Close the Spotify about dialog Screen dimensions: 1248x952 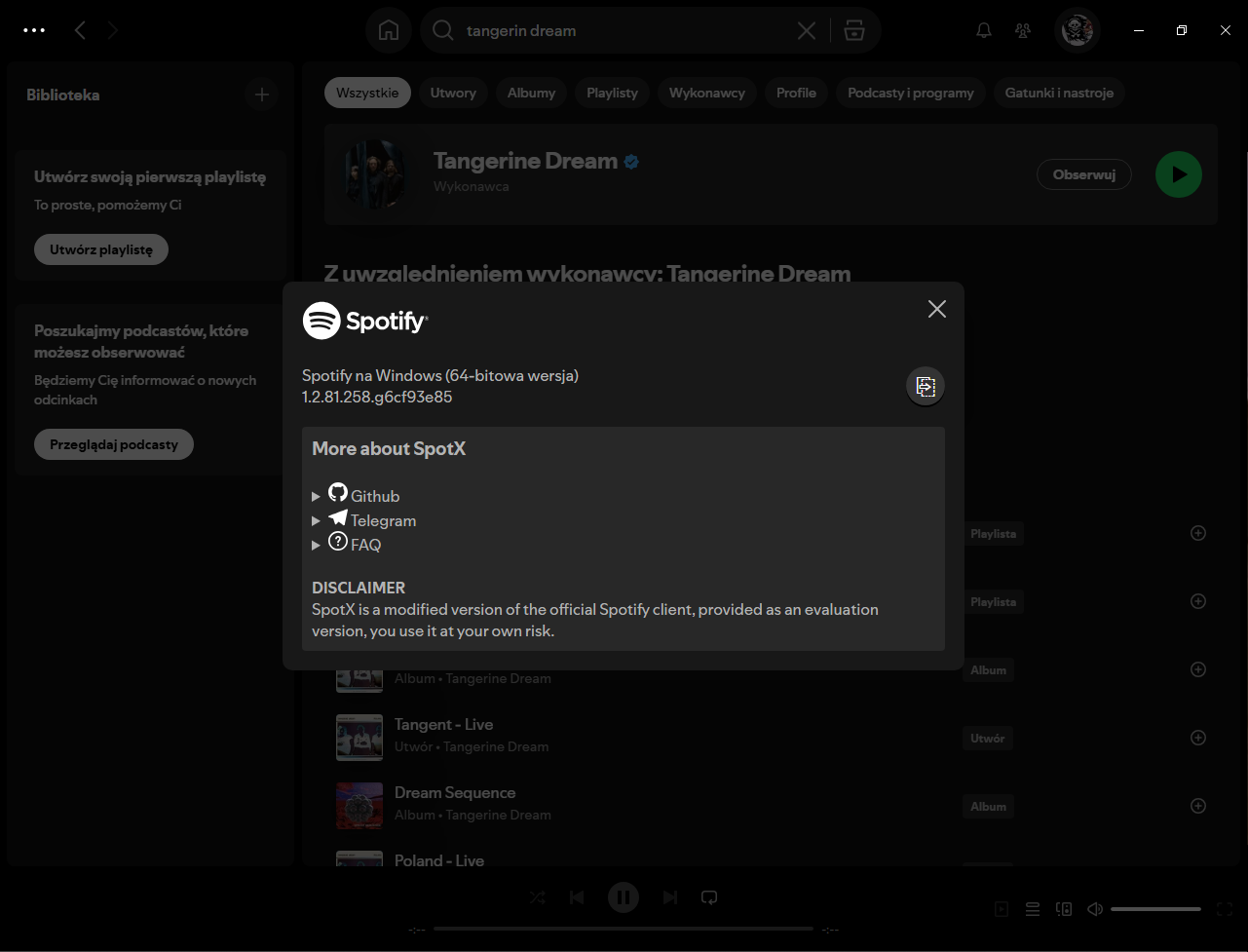coord(937,309)
